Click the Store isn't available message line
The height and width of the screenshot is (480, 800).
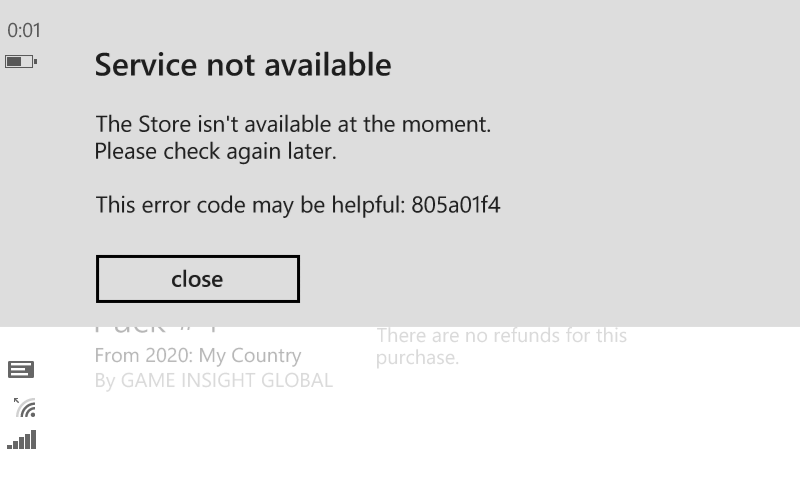[293, 124]
